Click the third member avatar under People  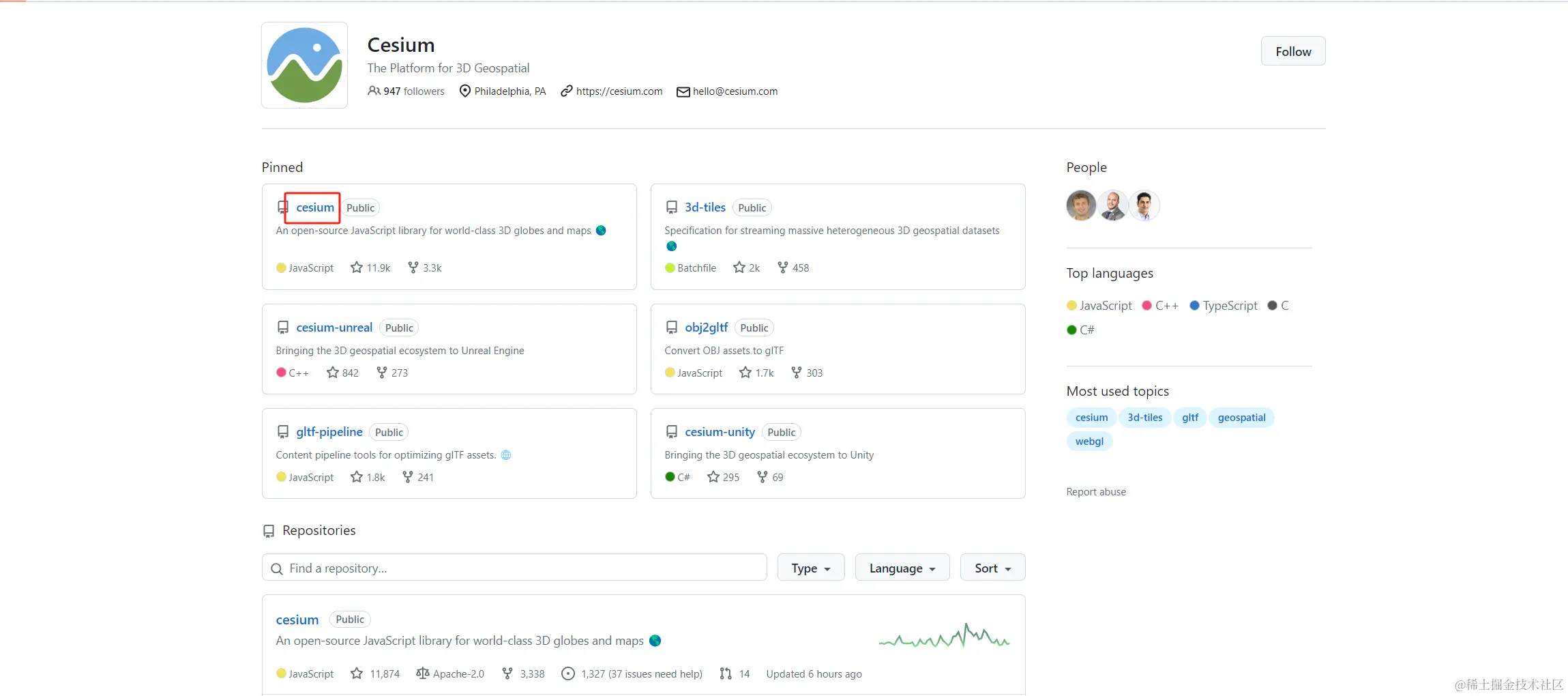[x=1144, y=205]
